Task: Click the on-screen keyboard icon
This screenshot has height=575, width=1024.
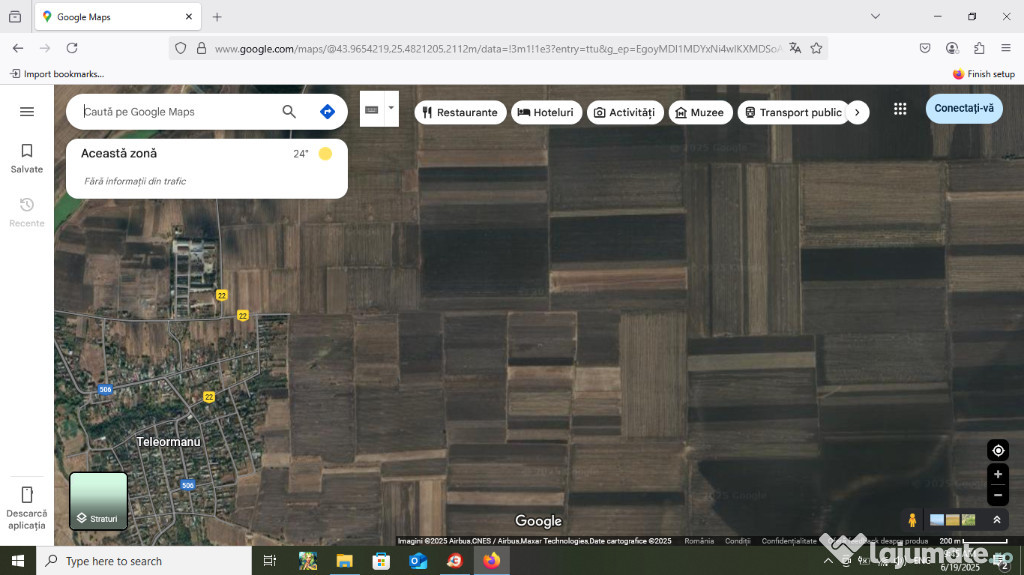Action: 372,110
